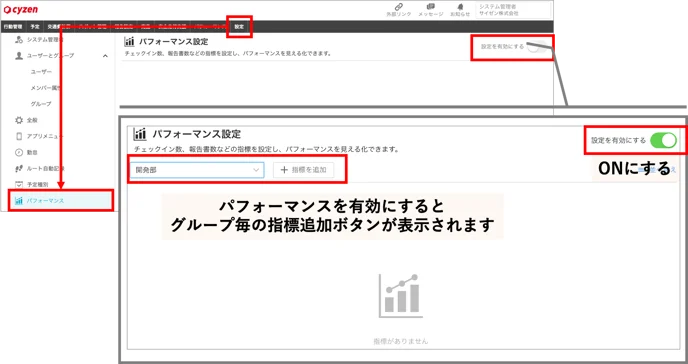688x364 pixels.
Task: Open the メッセージ message icon
Action: click(430, 7)
